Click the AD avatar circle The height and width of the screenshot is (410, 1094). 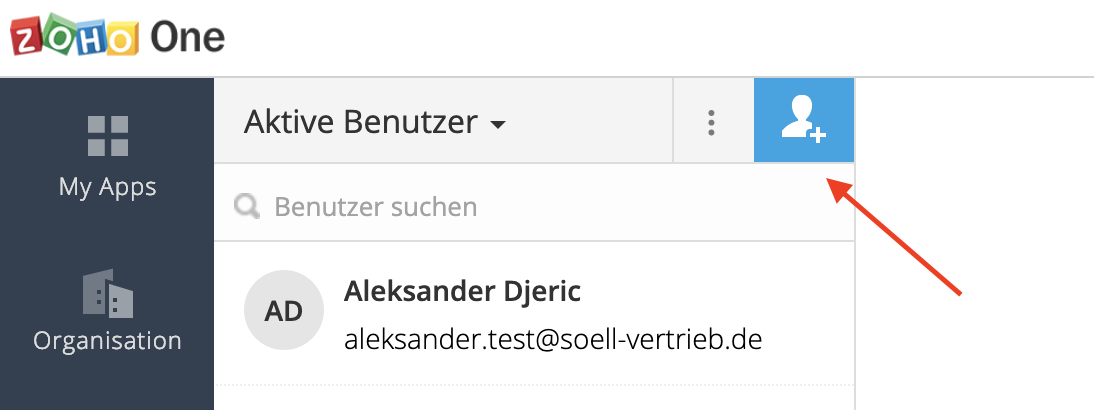tap(284, 310)
